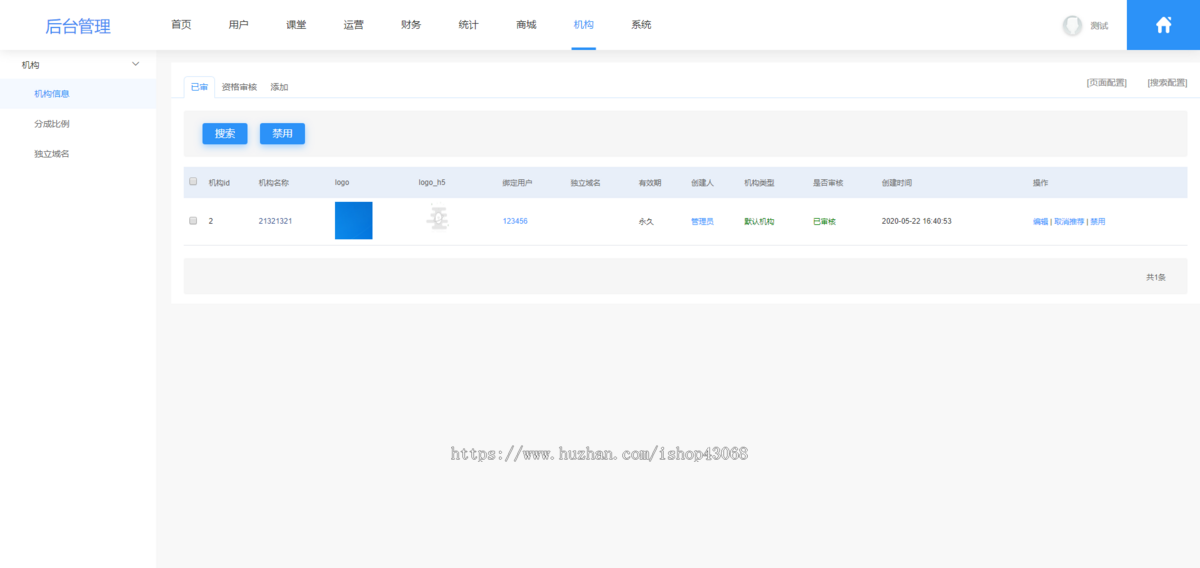Open the 测试 user avatar

coord(1072,26)
